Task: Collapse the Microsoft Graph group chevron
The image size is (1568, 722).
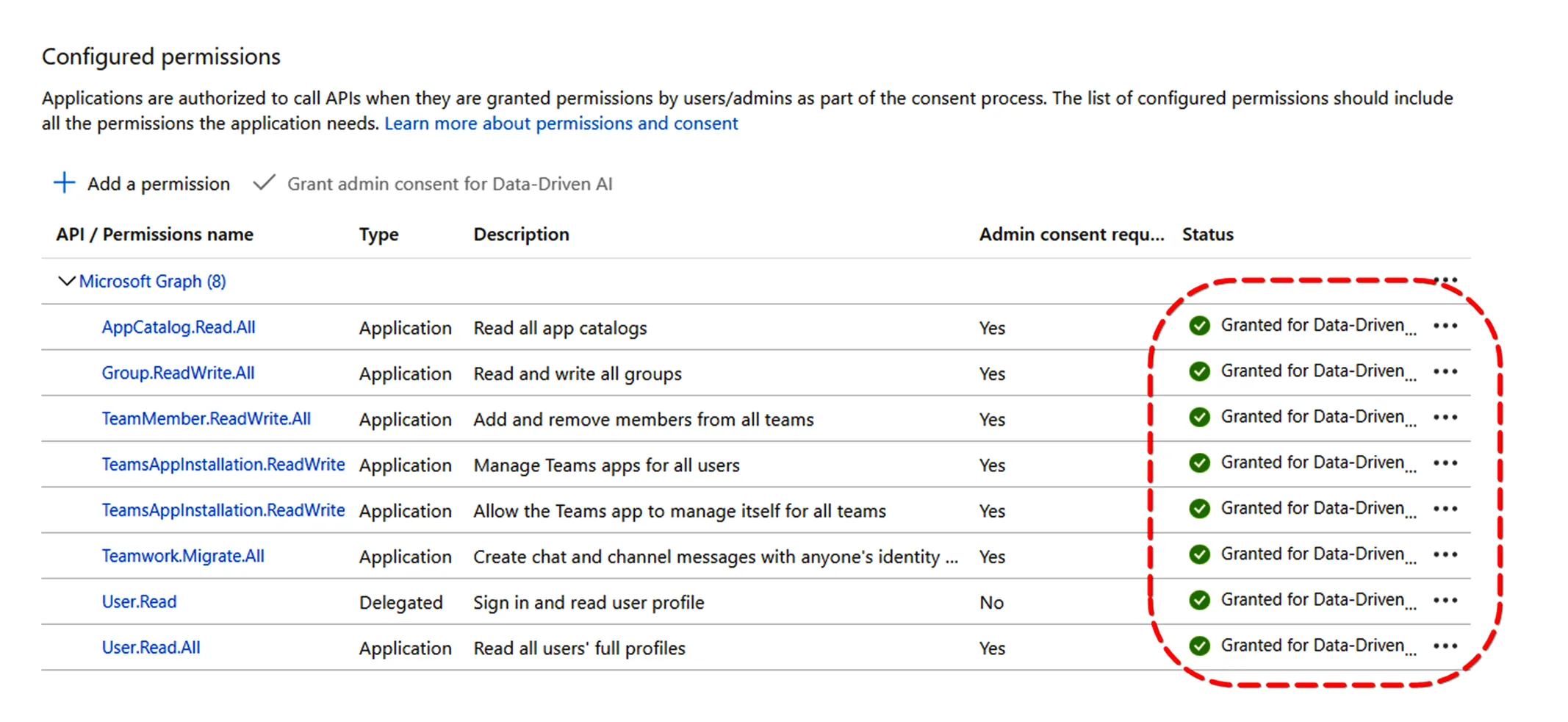Action: coord(66,281)
